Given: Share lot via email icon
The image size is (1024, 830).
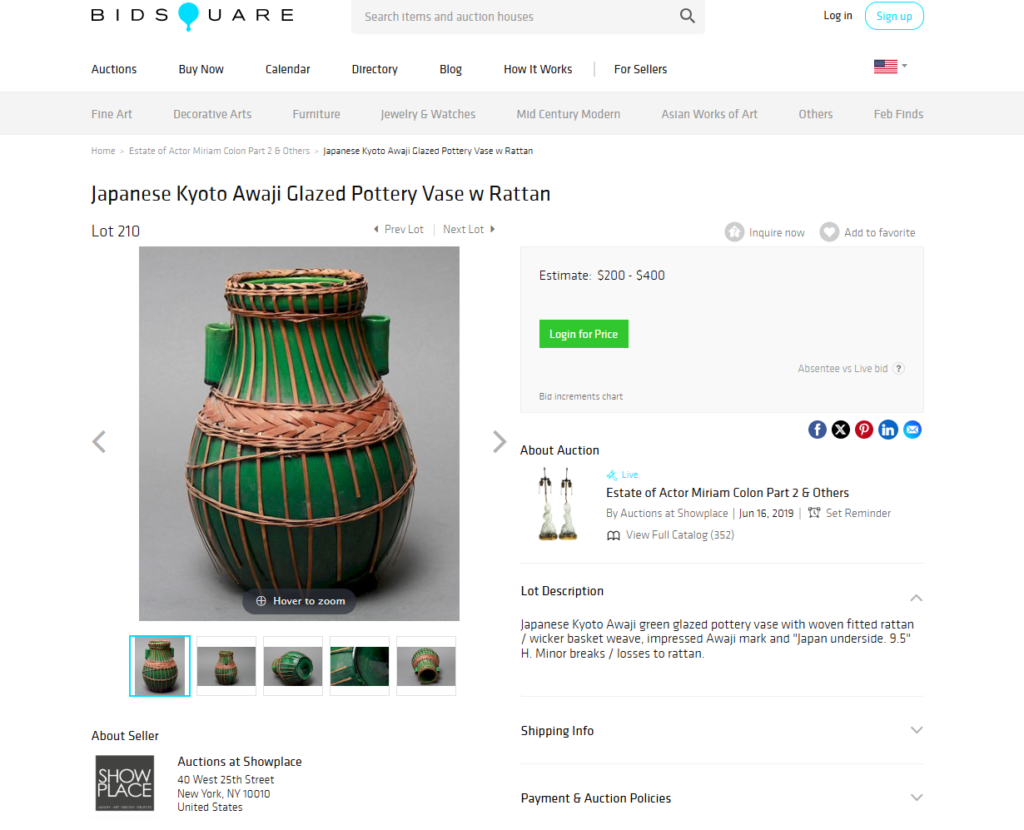Looking at the screenshot, I should 912,429.
